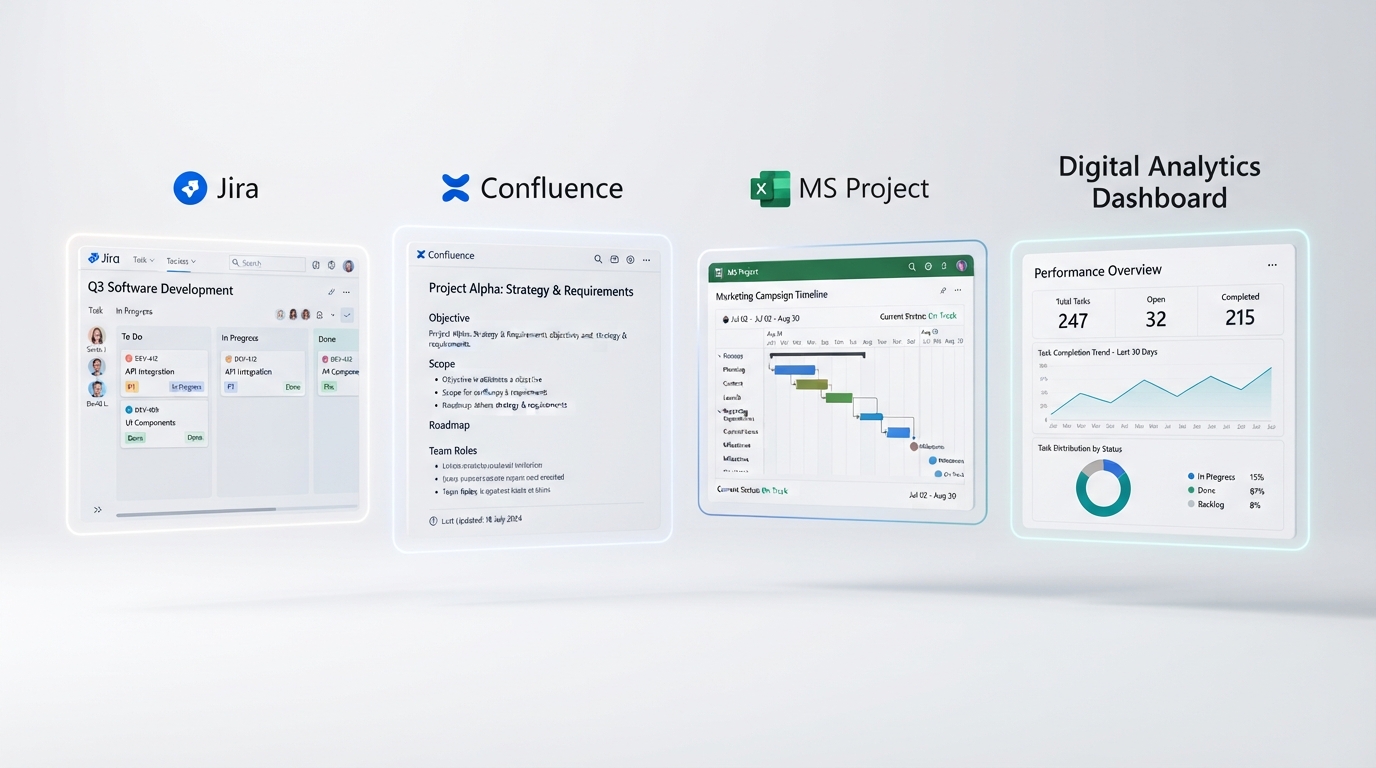Click the Scope heading in Confluence page
Viewport: 1376px width, 768px height.
coord(442,364)
